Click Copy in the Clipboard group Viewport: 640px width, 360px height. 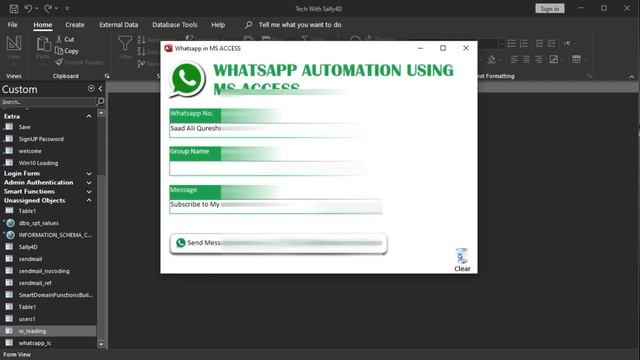coord(67,51)
